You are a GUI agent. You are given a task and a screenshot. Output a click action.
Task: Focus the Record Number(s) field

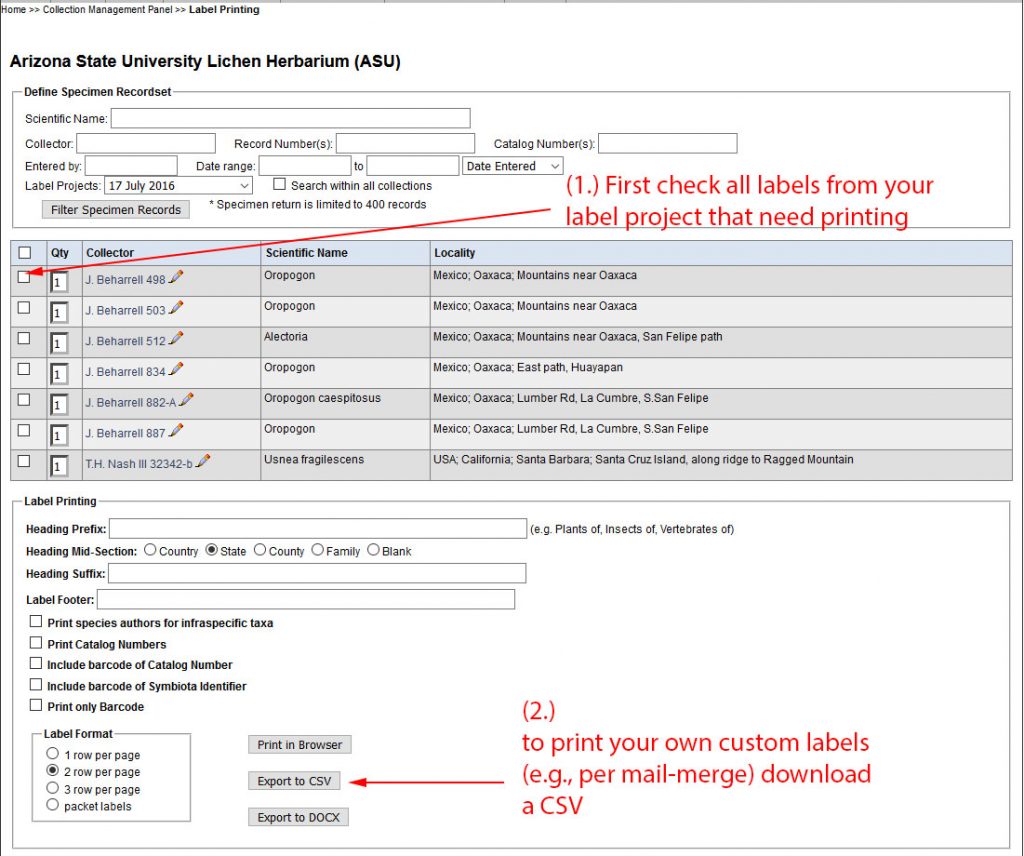tap(406, 143)
